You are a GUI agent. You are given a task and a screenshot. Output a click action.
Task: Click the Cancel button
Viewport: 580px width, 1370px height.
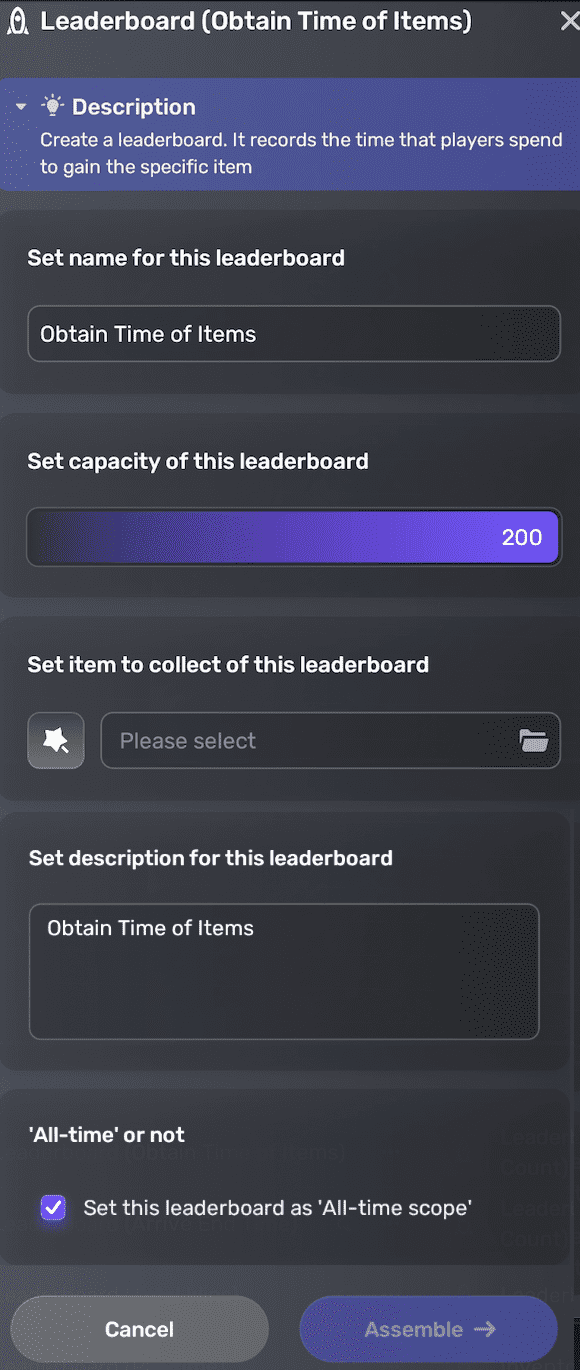[x=139, y=1329]
